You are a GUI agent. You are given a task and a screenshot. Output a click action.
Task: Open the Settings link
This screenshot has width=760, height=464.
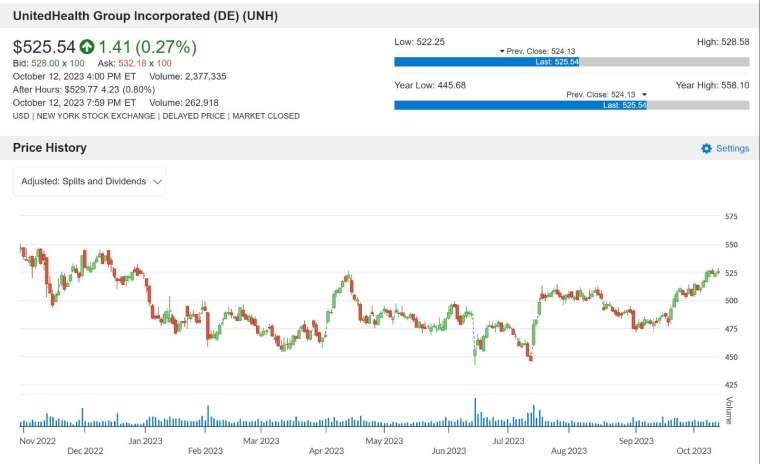[732, 148]
